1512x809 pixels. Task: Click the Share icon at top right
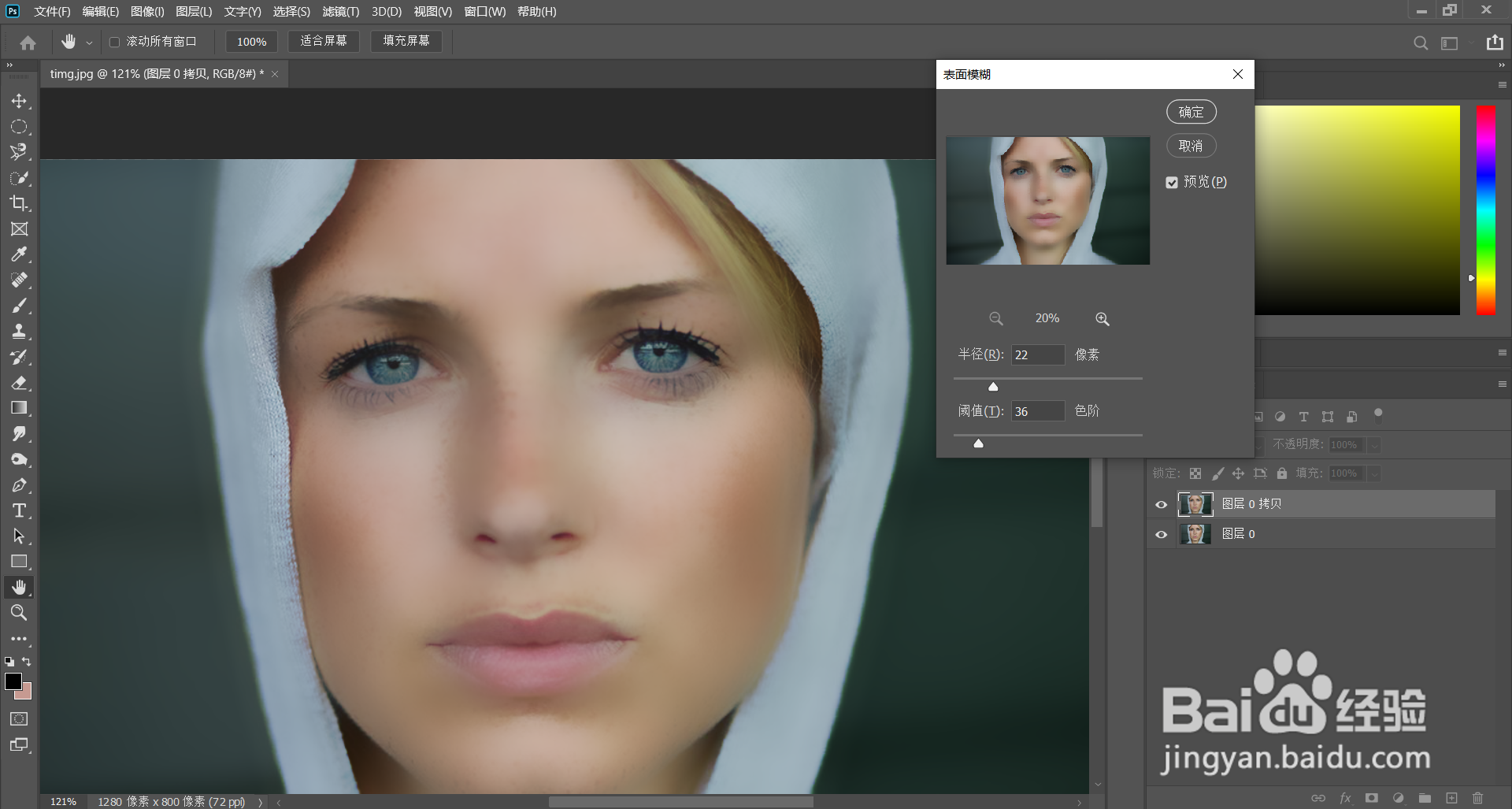coord(1495,43)
